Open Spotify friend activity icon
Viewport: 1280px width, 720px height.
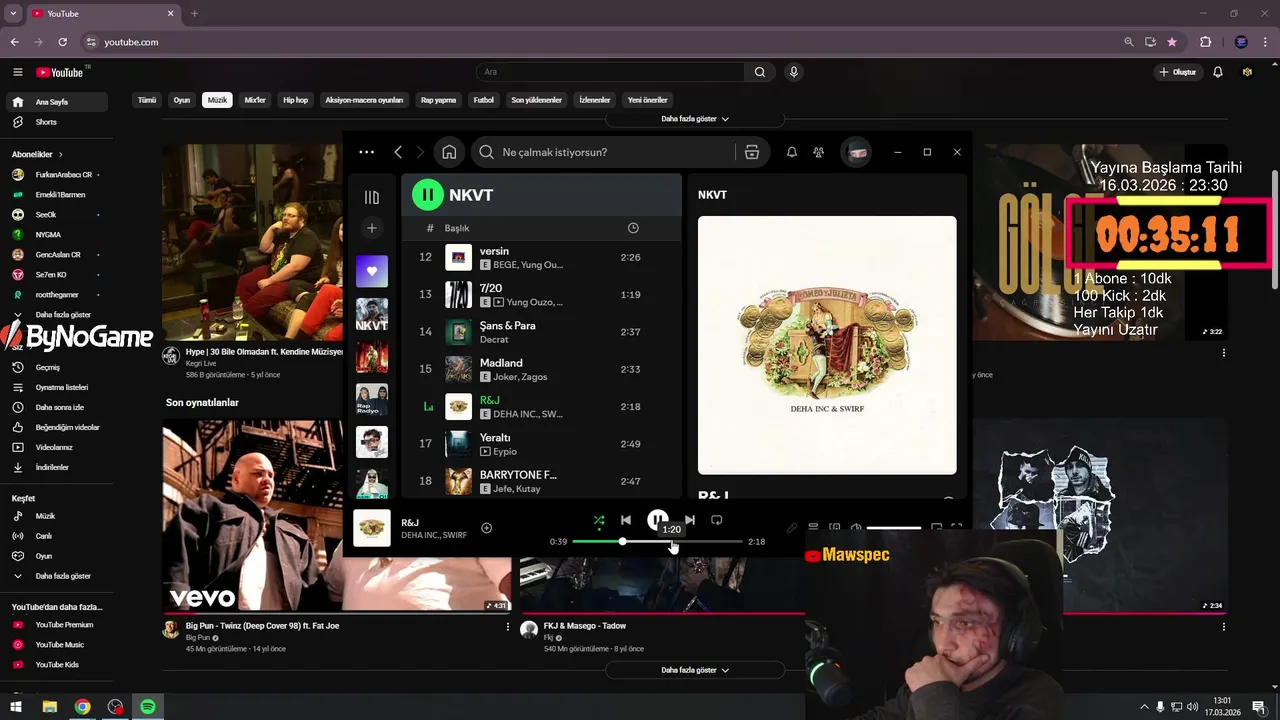819,152
